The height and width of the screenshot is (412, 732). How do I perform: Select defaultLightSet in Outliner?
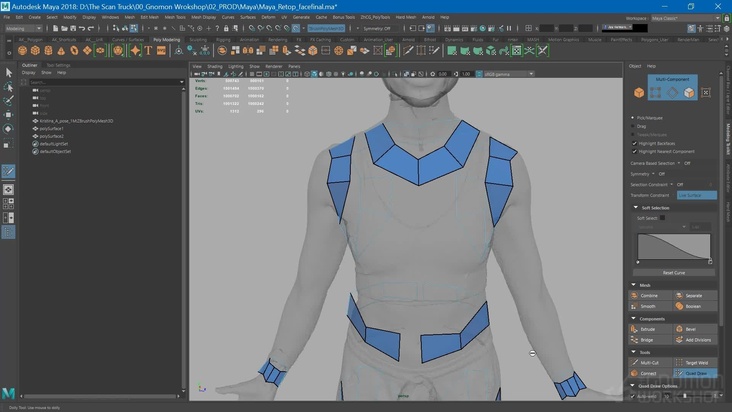(x=54, y=144)
